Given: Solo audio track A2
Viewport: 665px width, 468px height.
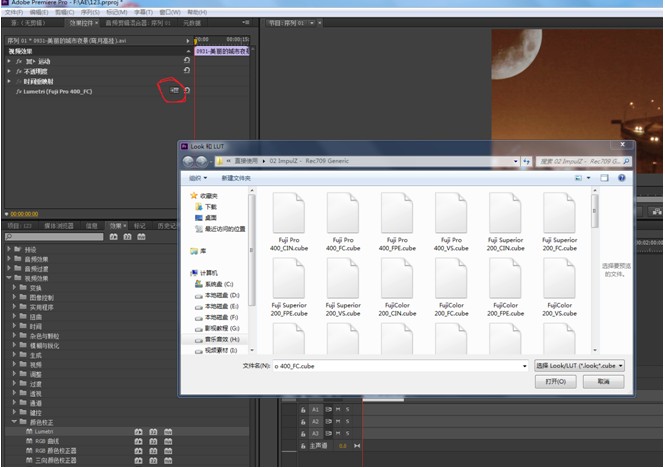Looking at the screenshot, I should point(347,421).
